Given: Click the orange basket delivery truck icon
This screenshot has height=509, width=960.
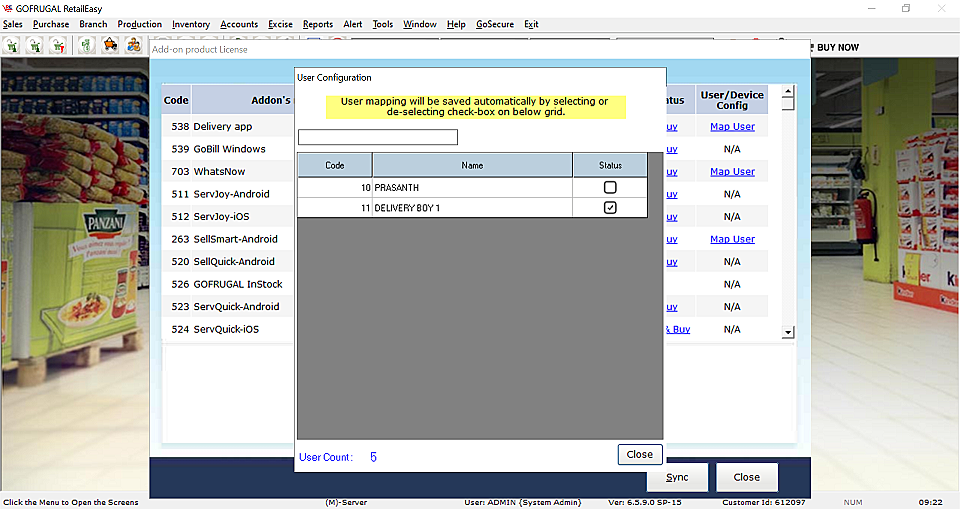Looking at the screenshot, I should [110, 46].
